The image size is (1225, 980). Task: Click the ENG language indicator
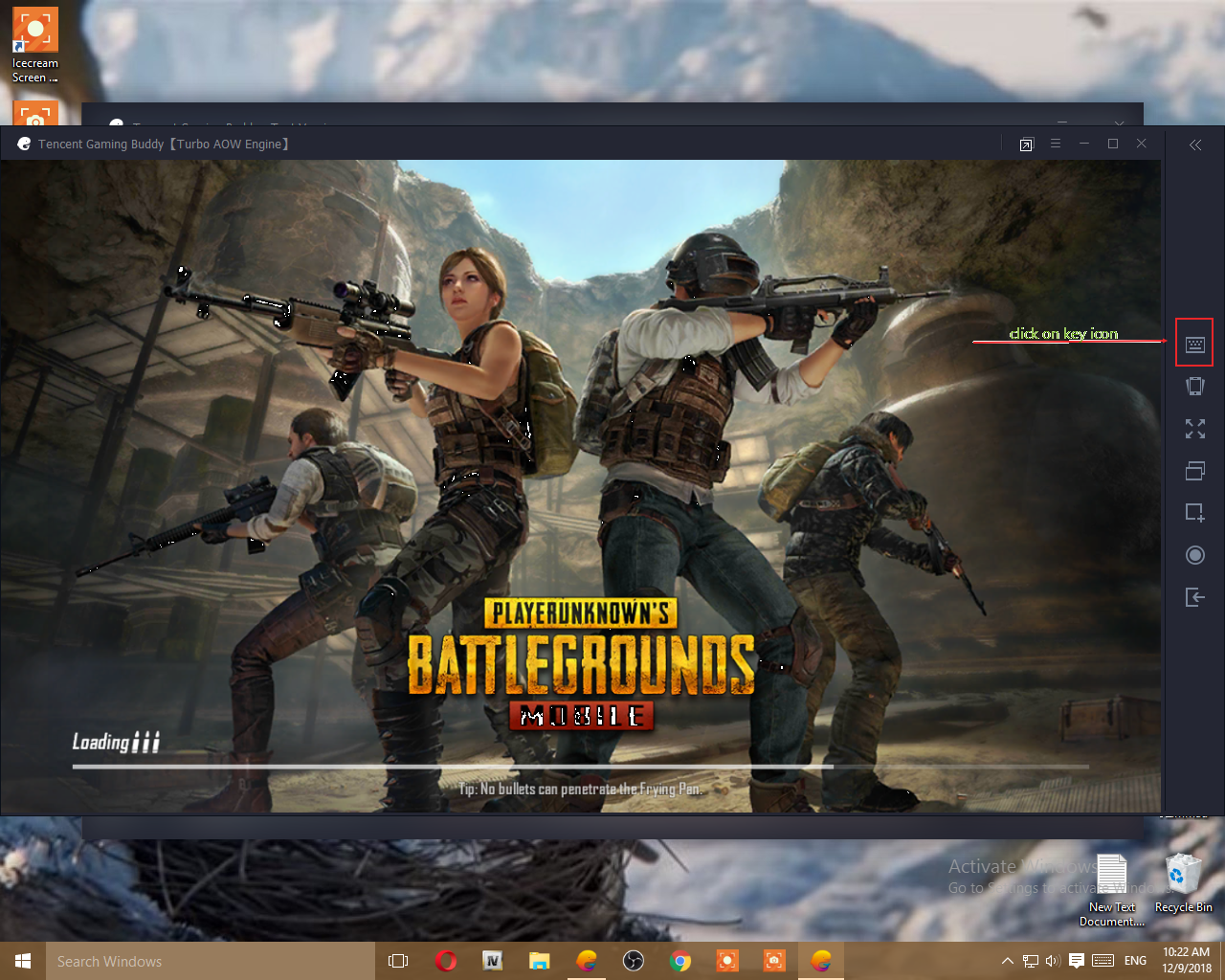tap(1135, 961)
